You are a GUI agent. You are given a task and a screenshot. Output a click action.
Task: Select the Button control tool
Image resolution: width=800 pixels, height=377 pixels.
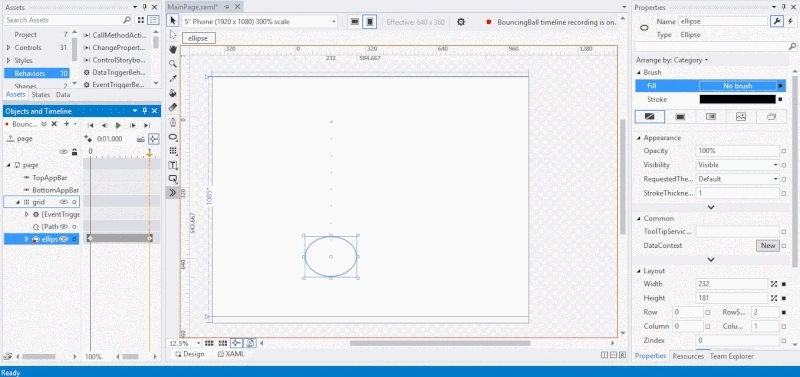[173, 179]
